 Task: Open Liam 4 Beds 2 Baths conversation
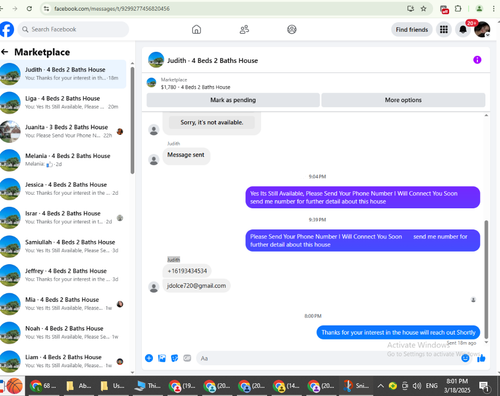[x=63, y=361]
